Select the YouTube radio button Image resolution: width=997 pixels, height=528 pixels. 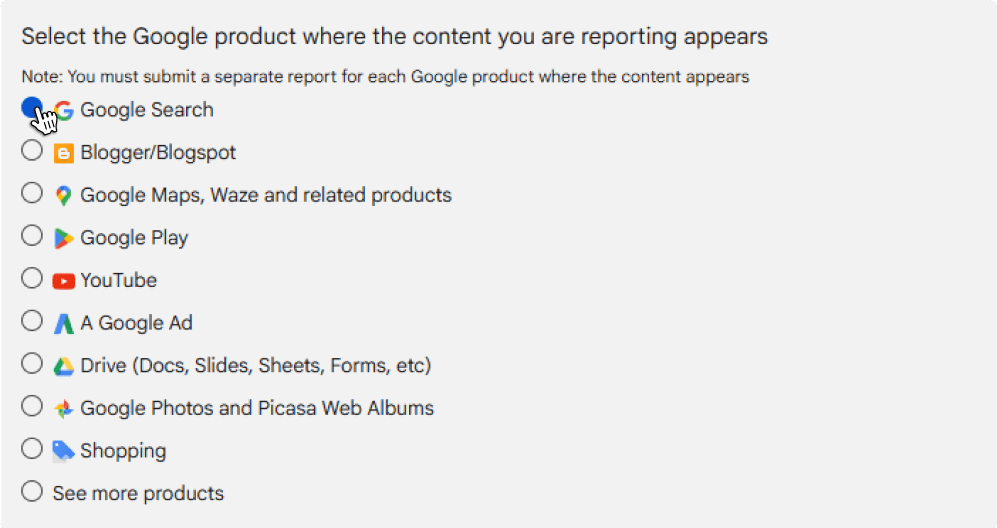[32, 279]
